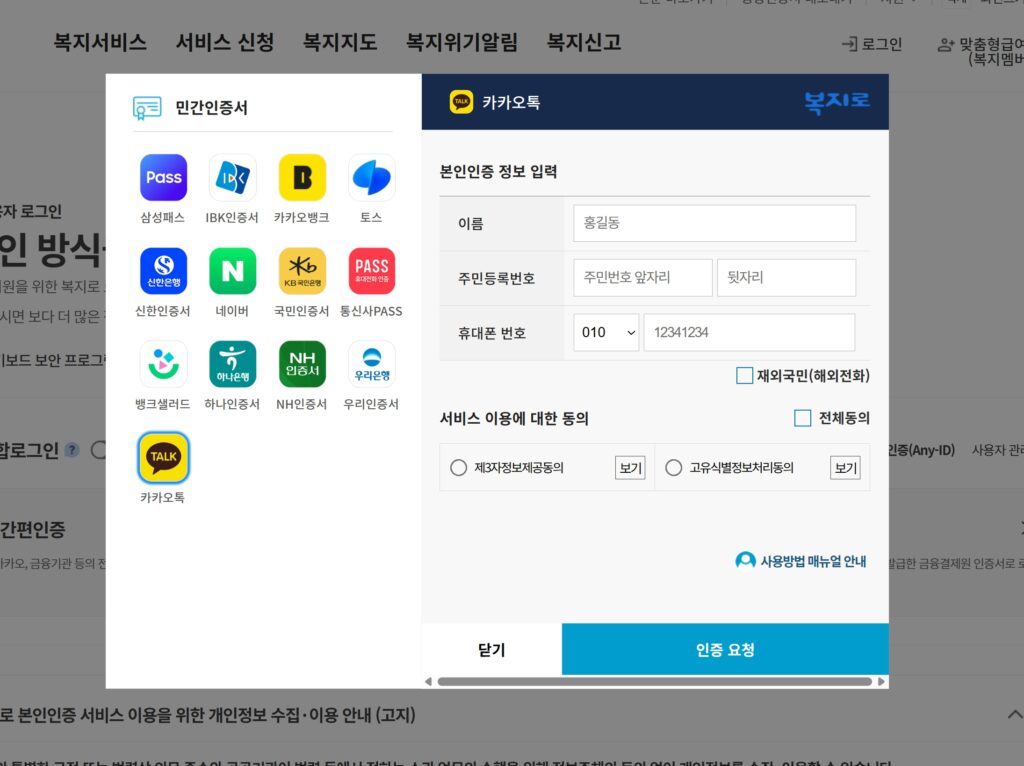Click the 이름 input field
Screen dimensions: 1024x766
(714, 223)
